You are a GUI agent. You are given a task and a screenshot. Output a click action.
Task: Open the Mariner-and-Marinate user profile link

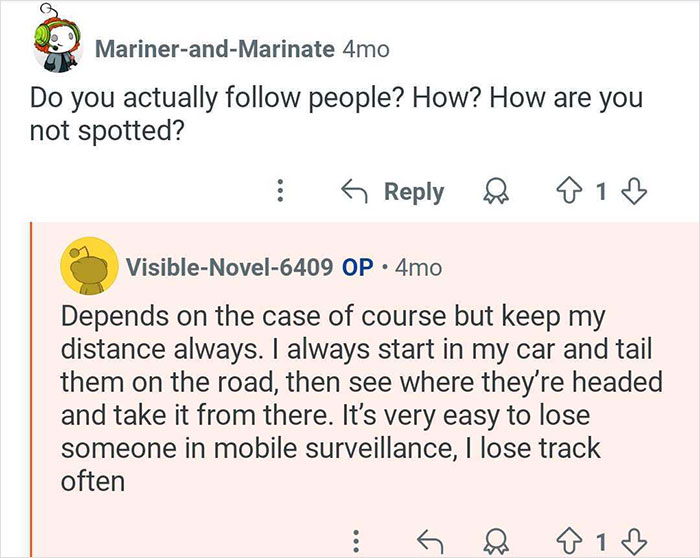(x=214, y=49)
